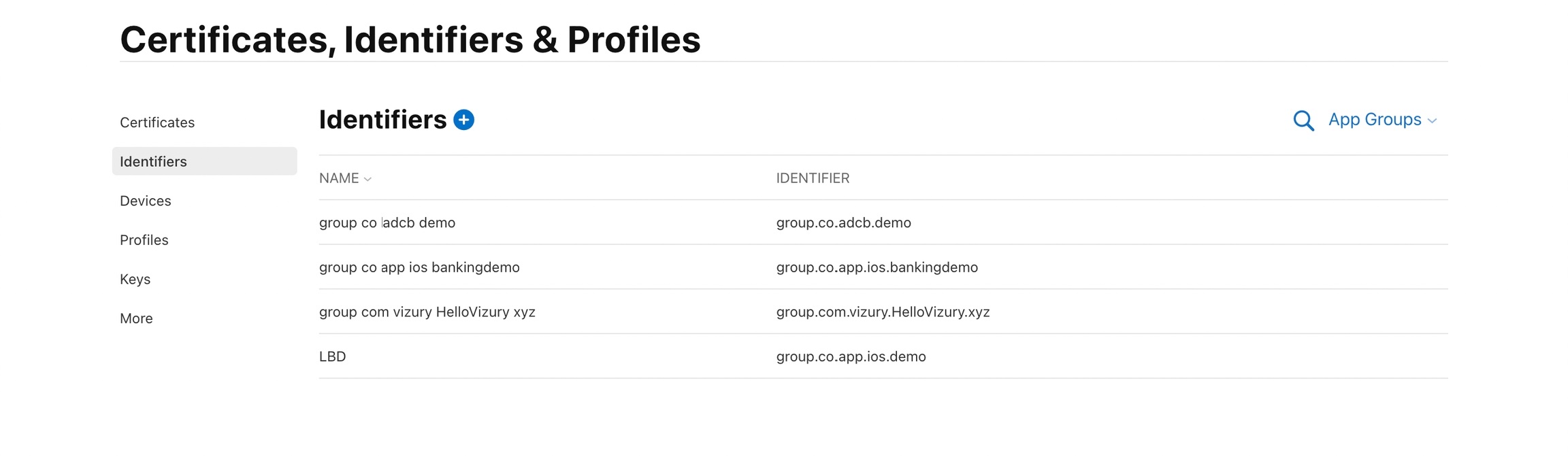Select group com vizury HelloVizury xyz
Screen dimensions: 1568x456
pos(427,312)
